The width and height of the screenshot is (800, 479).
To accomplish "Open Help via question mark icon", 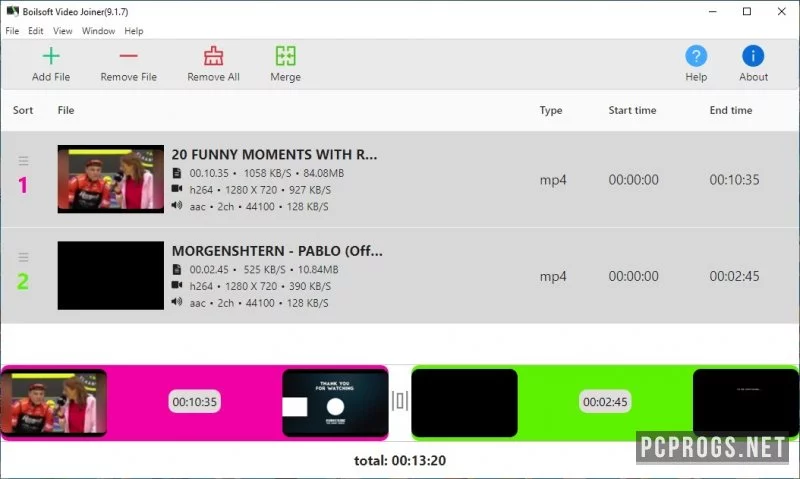I will coord(696,56).
